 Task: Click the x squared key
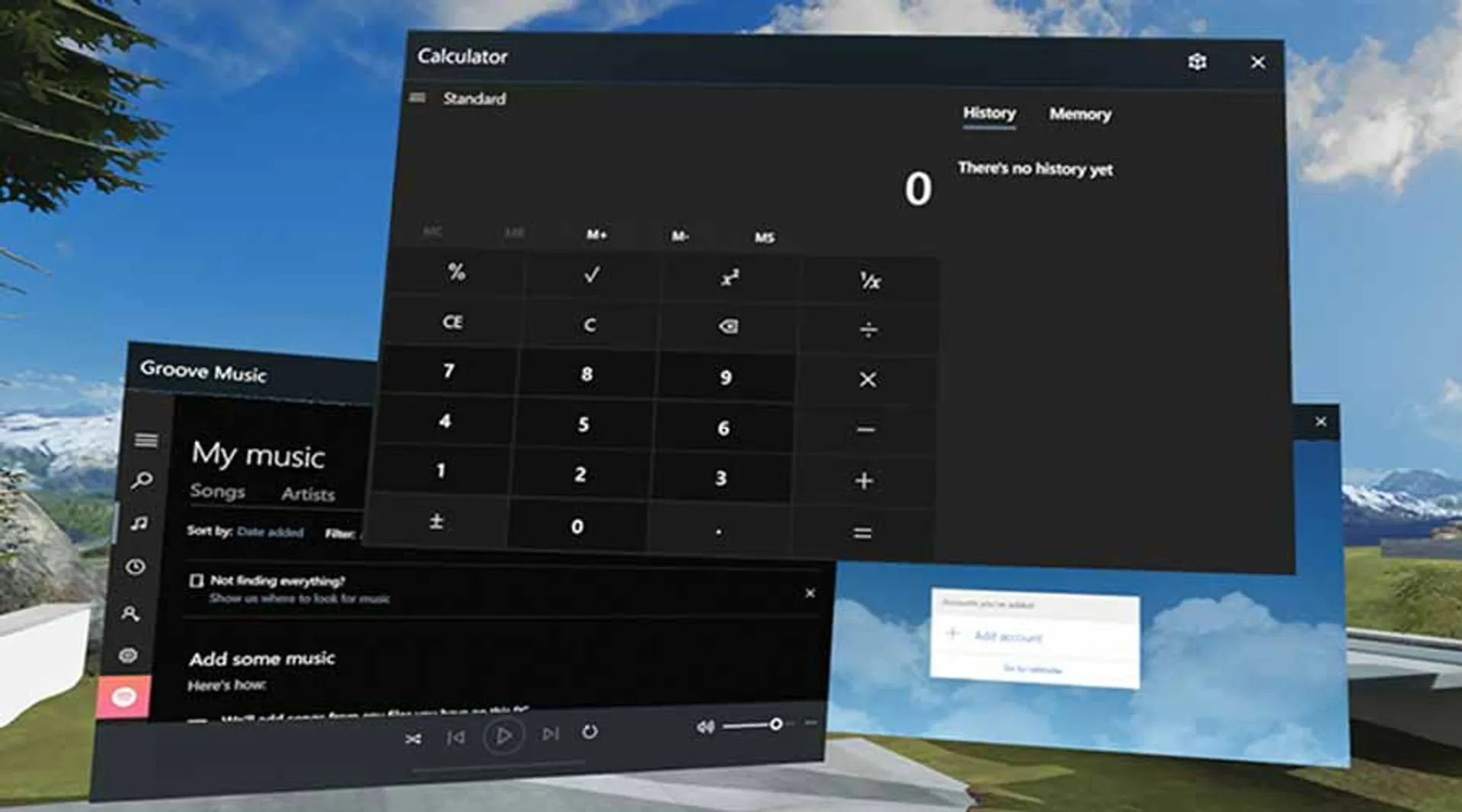[729, 278]
